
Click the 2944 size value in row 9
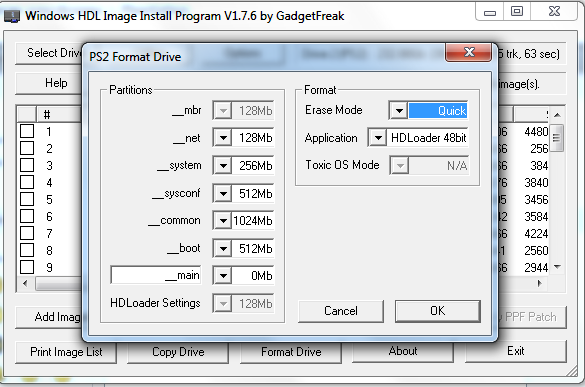(x=536, y=268)
